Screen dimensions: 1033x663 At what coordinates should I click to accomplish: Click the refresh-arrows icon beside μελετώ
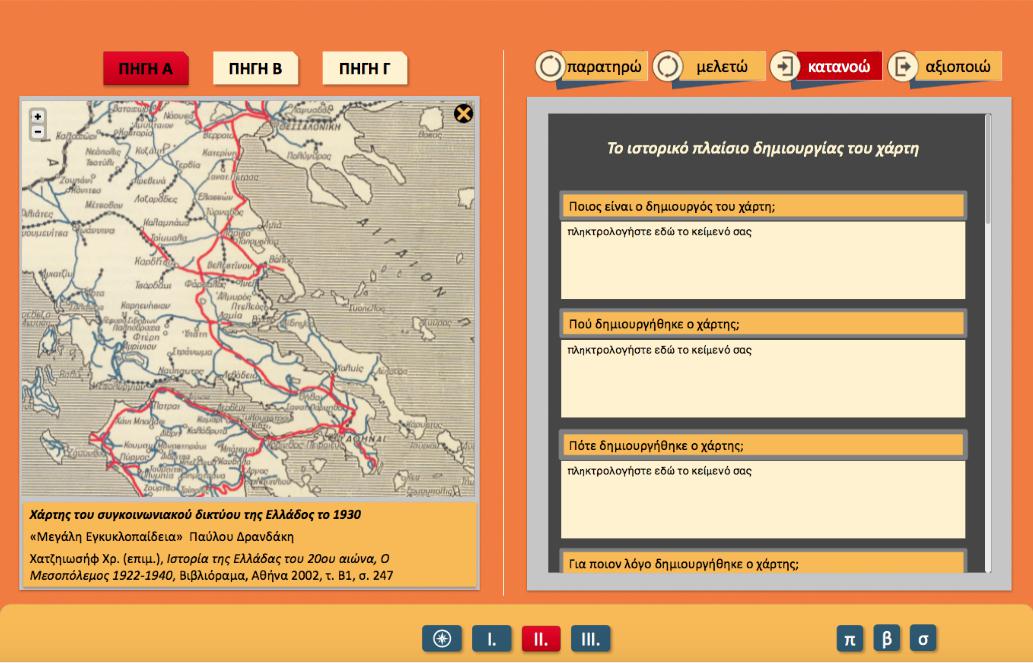click(668, 67)
